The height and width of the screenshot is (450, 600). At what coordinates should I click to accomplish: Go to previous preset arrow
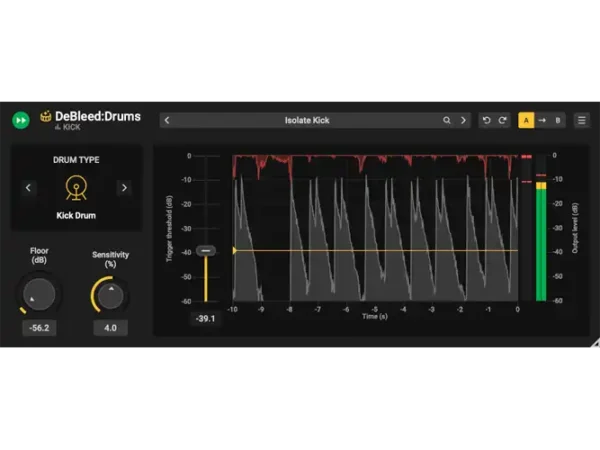pos(167,120)
